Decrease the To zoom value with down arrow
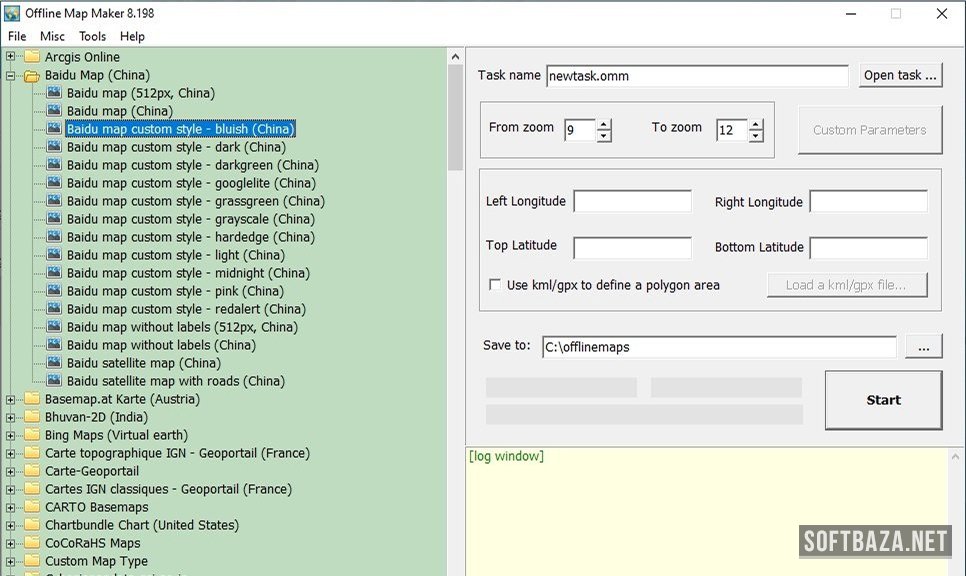This screenshot has height=576, width=966. 756,136
